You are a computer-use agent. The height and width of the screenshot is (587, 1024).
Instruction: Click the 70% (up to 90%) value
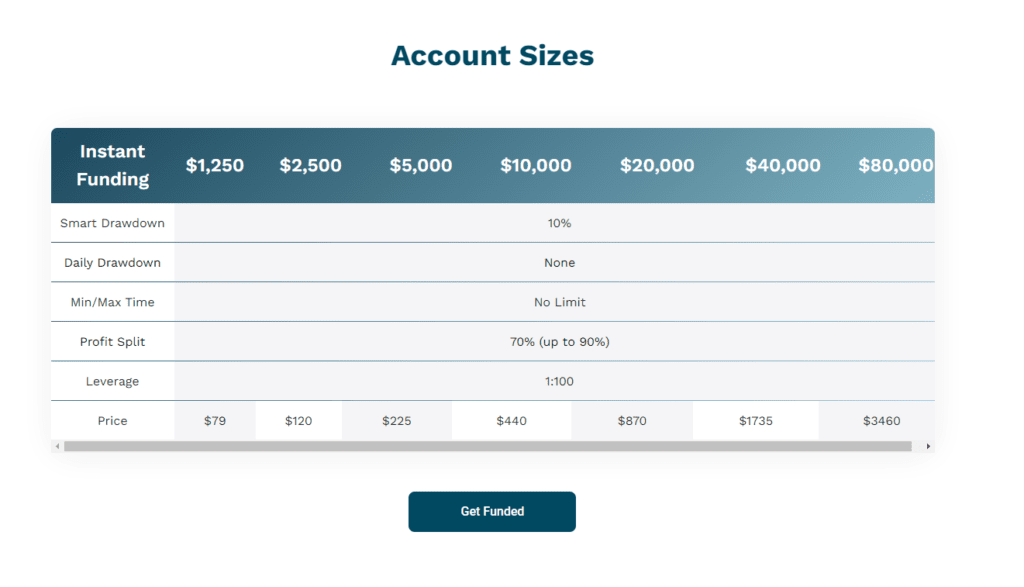pyautogui.click(x=560, y=342)
